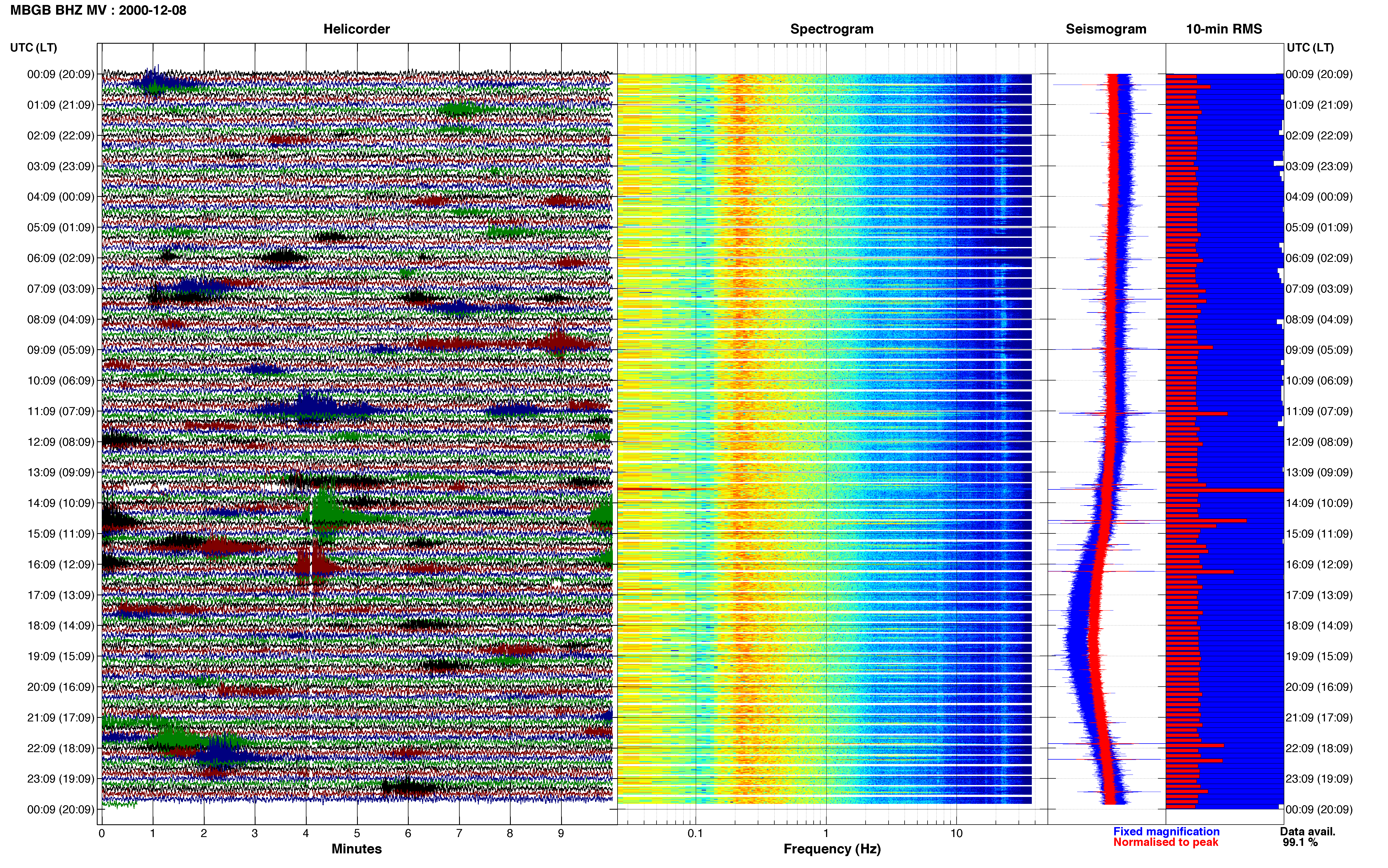Click left time label 03:09 (23:09)
1388x868 pixels.
[x=60, y=166]
